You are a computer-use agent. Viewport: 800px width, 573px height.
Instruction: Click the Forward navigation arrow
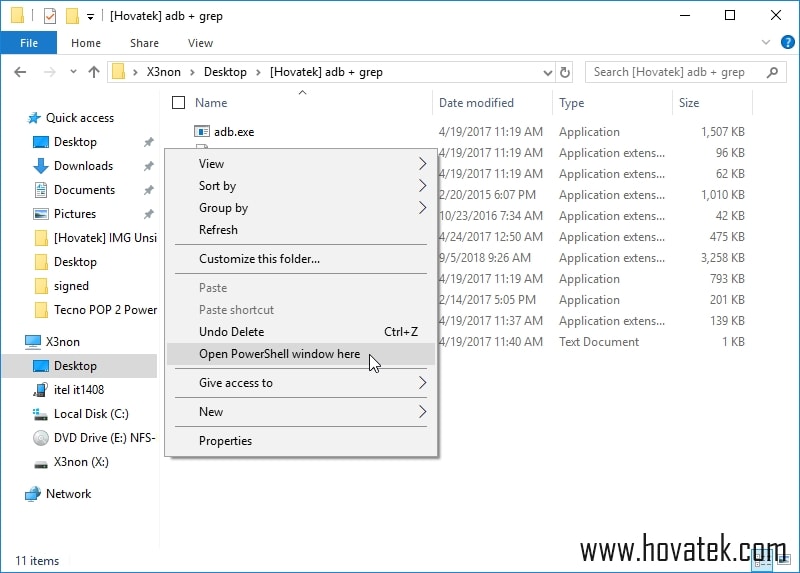tap(49, 72)
